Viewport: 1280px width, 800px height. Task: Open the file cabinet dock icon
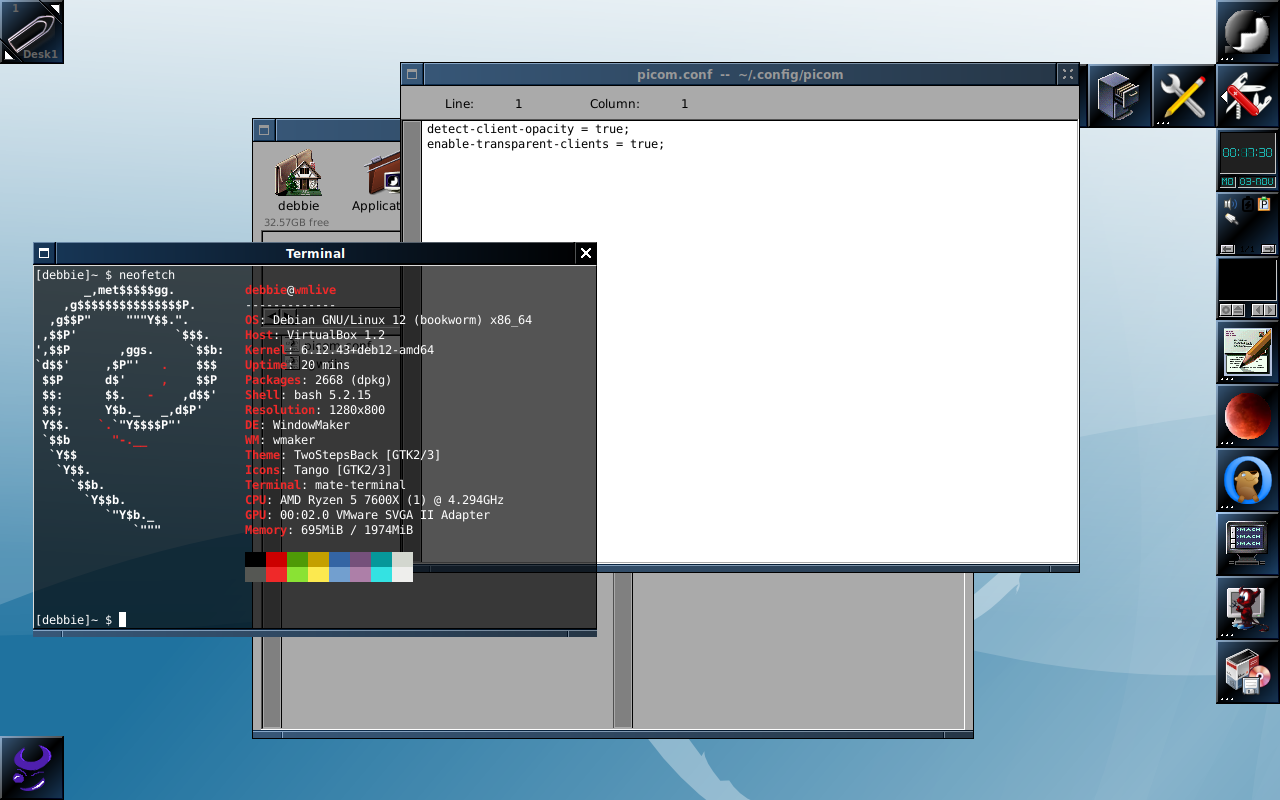click(x=1120, y=96)
